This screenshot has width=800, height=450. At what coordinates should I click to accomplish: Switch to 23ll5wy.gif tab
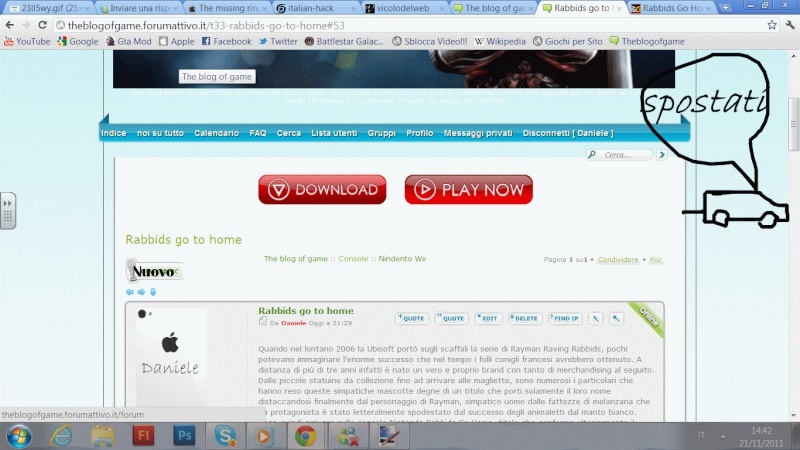[48, 8]
